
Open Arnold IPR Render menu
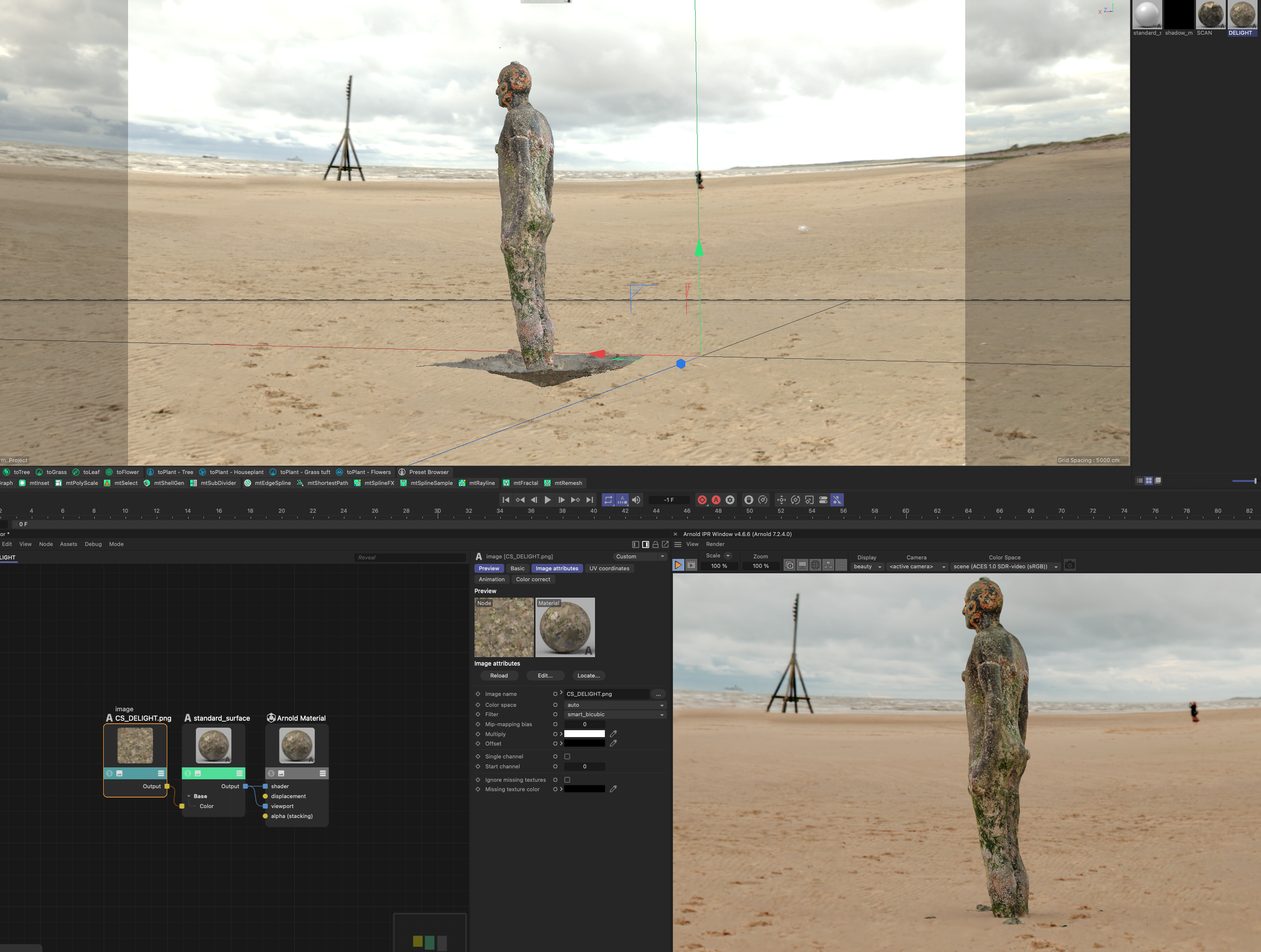click(715, 544)
